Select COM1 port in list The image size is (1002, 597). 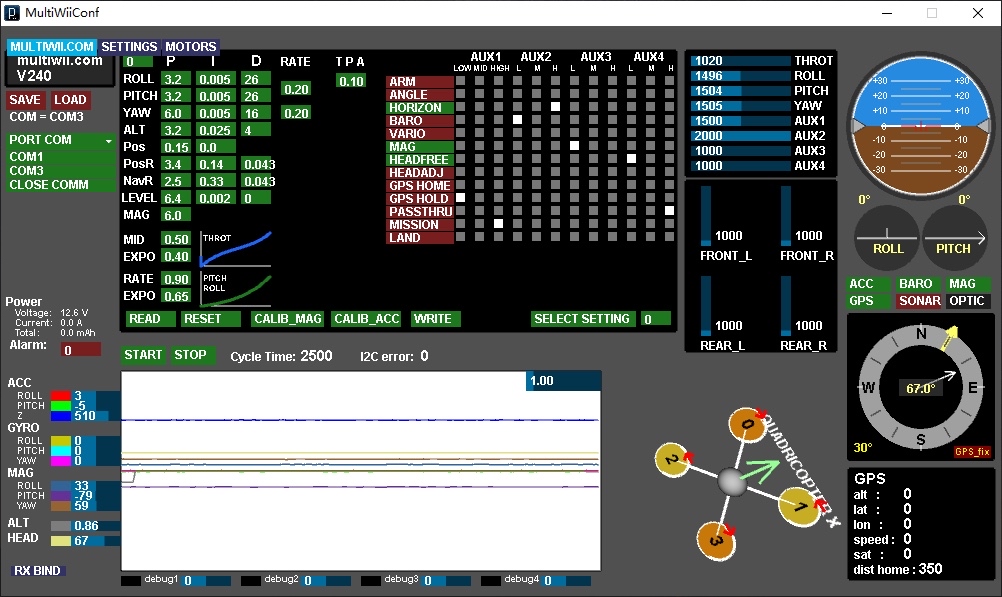click(x=61, y=157)
